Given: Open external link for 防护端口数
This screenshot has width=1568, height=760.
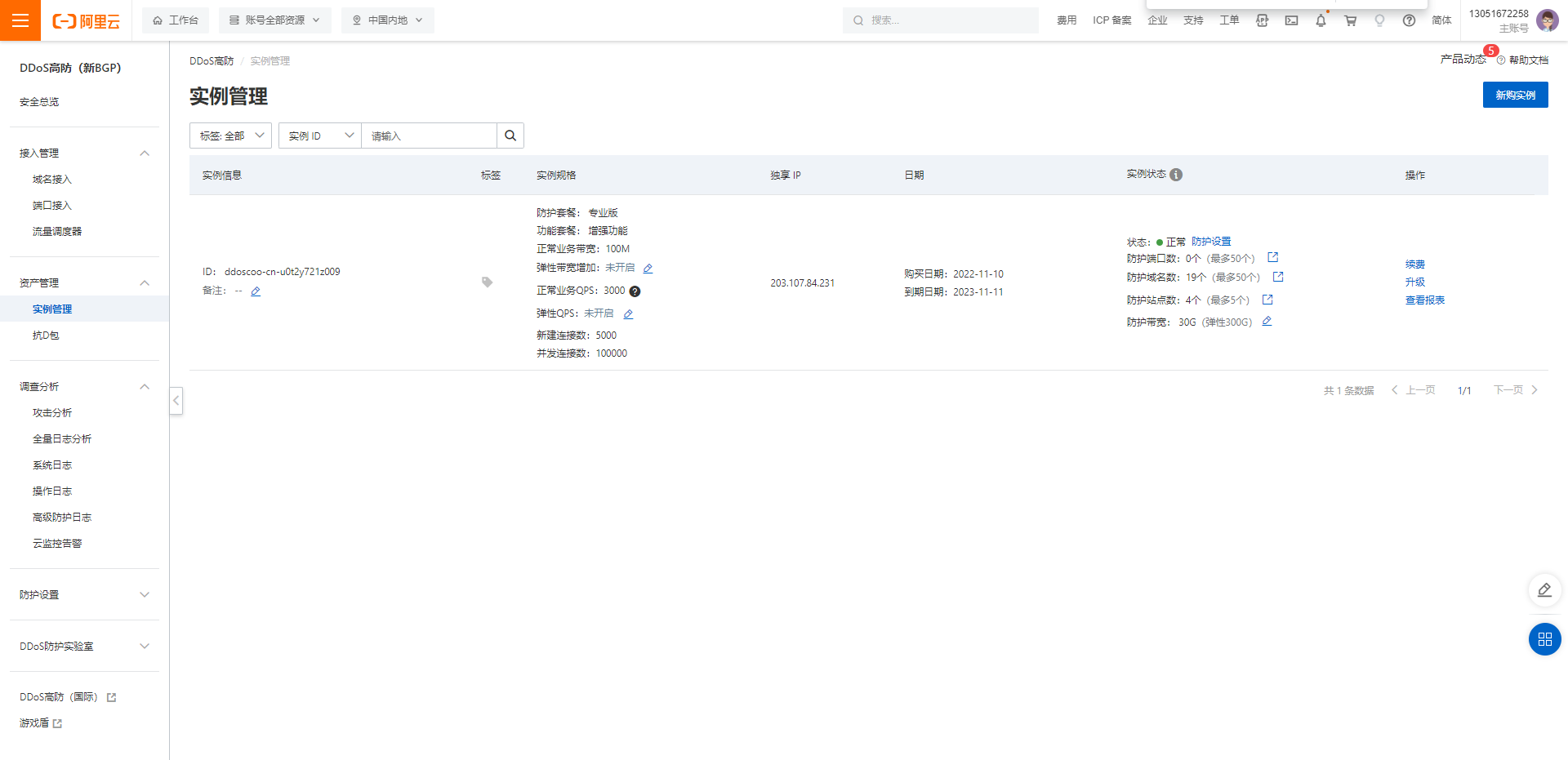Looking at the screenshot, I should click(x=1272, y=258).
